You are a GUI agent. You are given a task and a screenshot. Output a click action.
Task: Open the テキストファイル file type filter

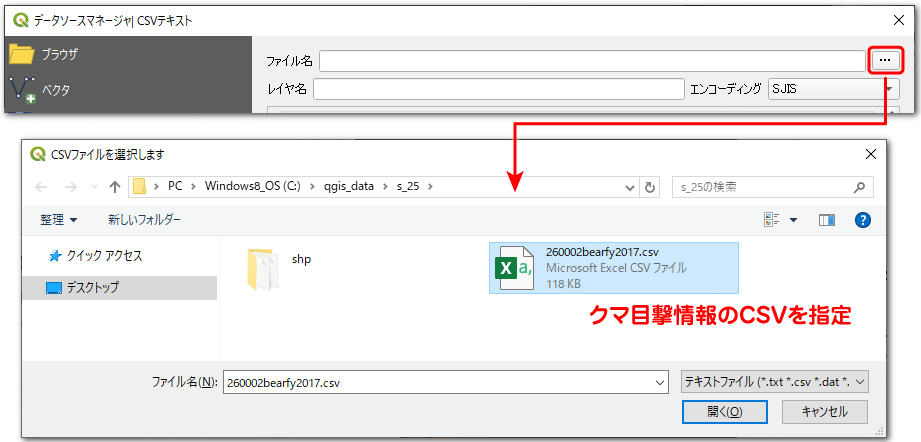pos(775,382)
